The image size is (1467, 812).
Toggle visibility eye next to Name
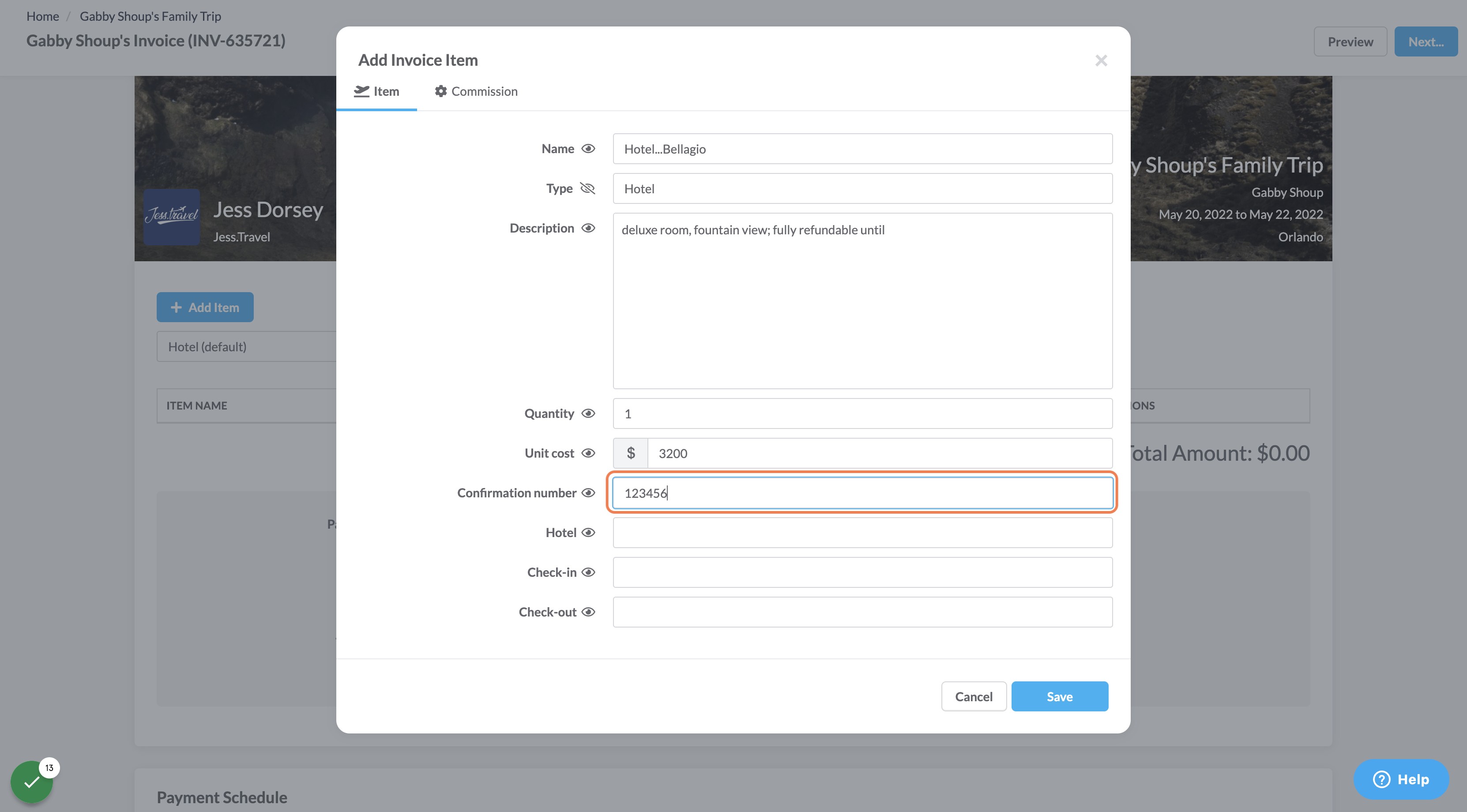point(588,149)
